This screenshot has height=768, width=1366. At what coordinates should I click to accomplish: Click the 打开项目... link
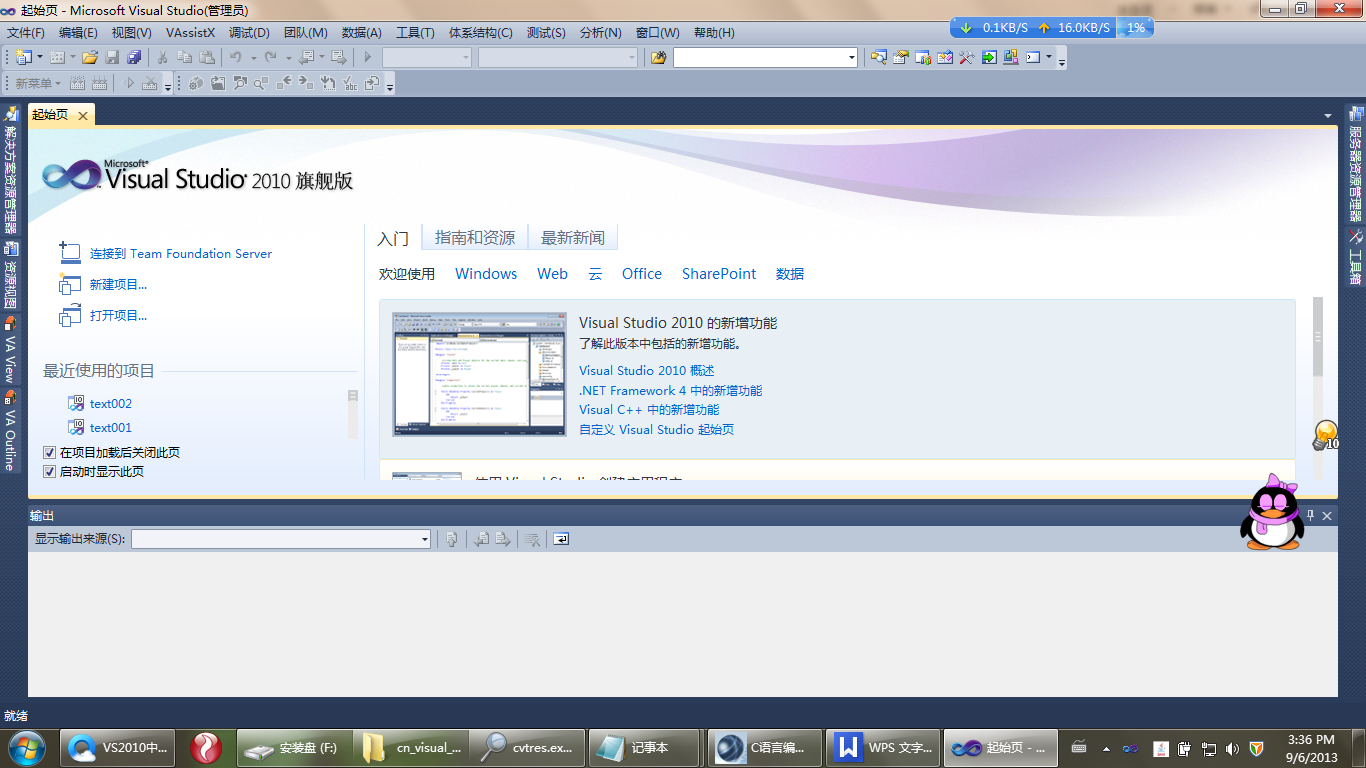(118, 316)
